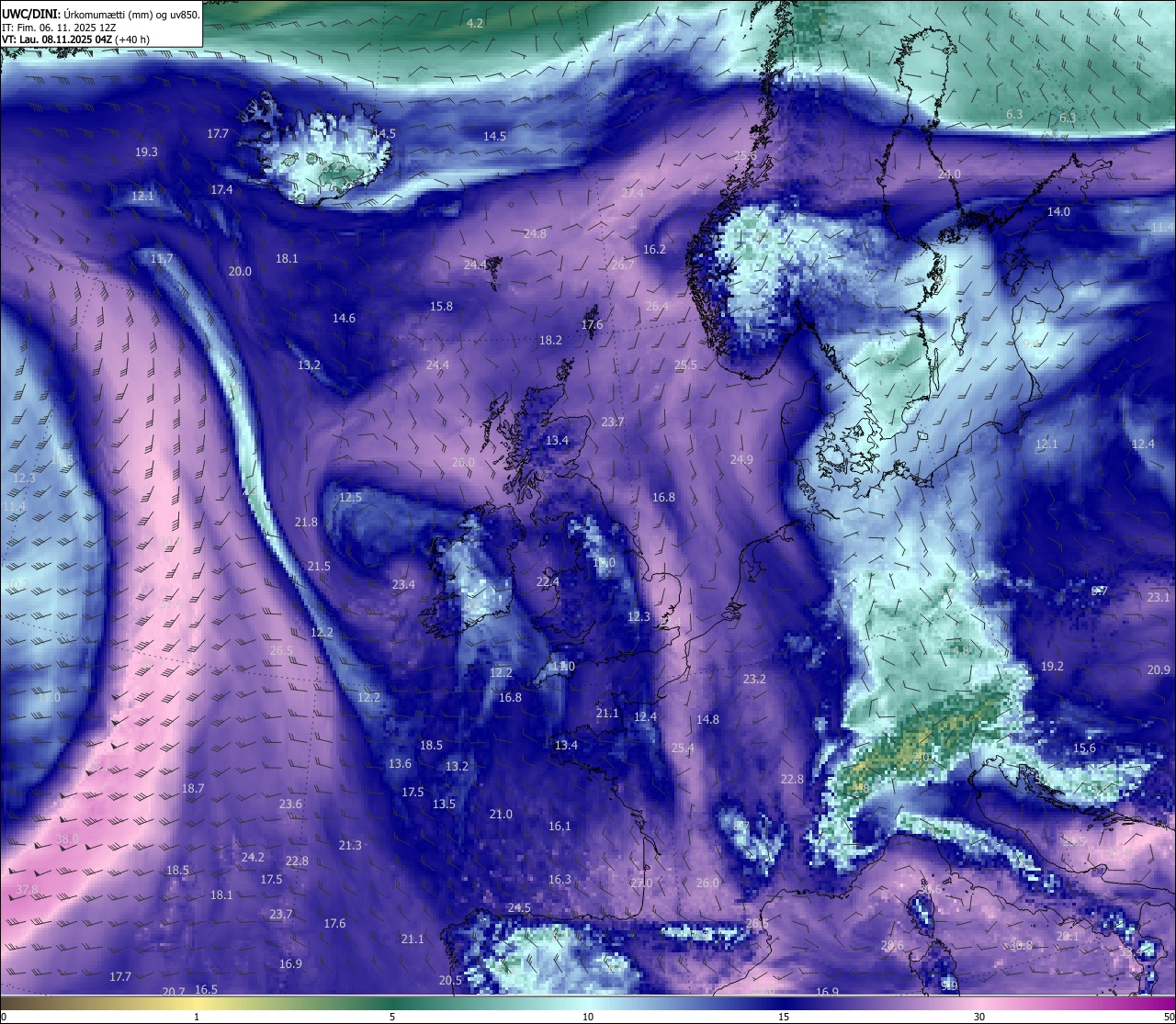
Task: Click the 15.6 map value
Action: pos(1084,748)
